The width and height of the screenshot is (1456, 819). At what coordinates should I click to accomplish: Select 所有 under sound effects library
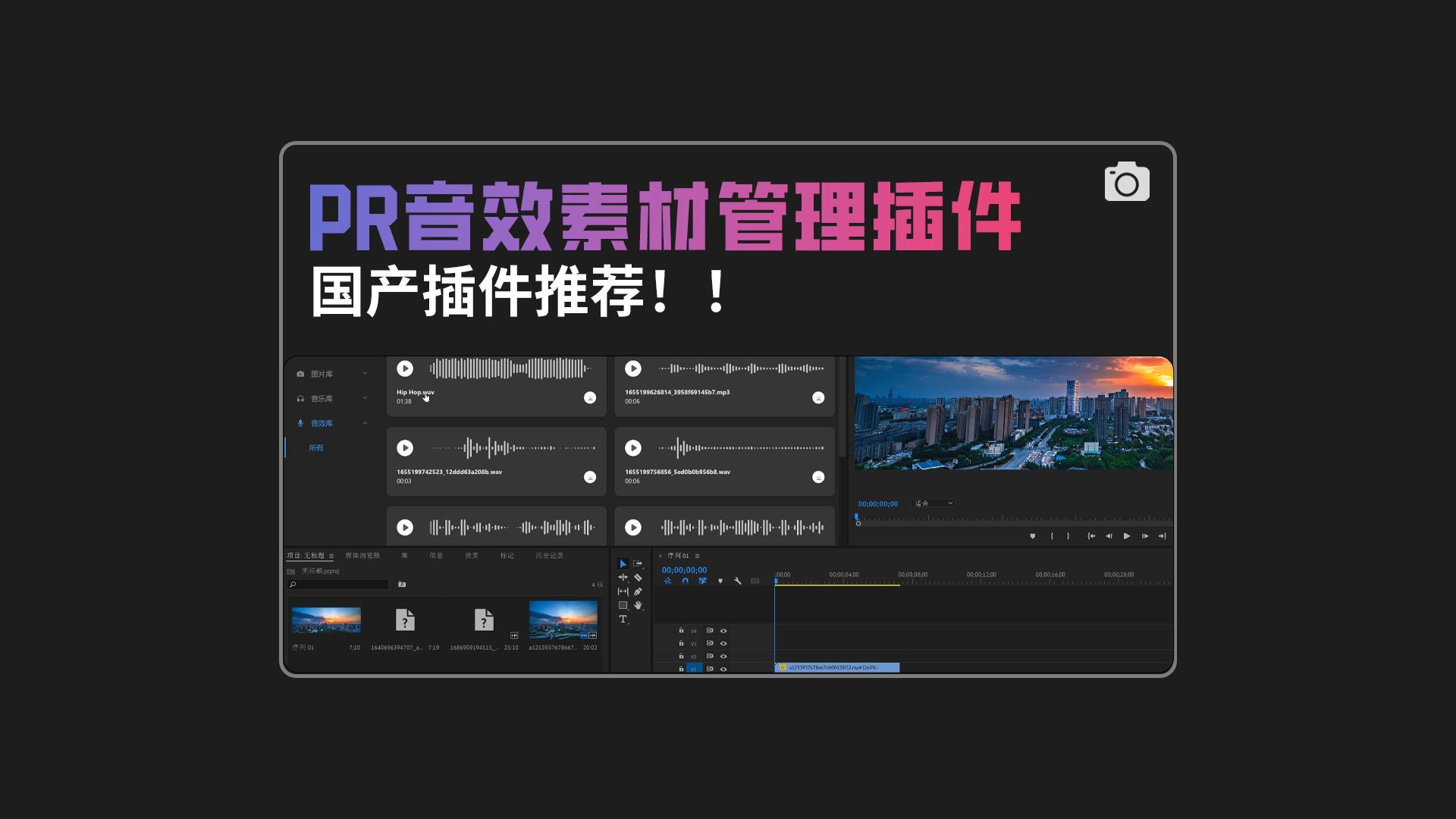tap(316, 448)
